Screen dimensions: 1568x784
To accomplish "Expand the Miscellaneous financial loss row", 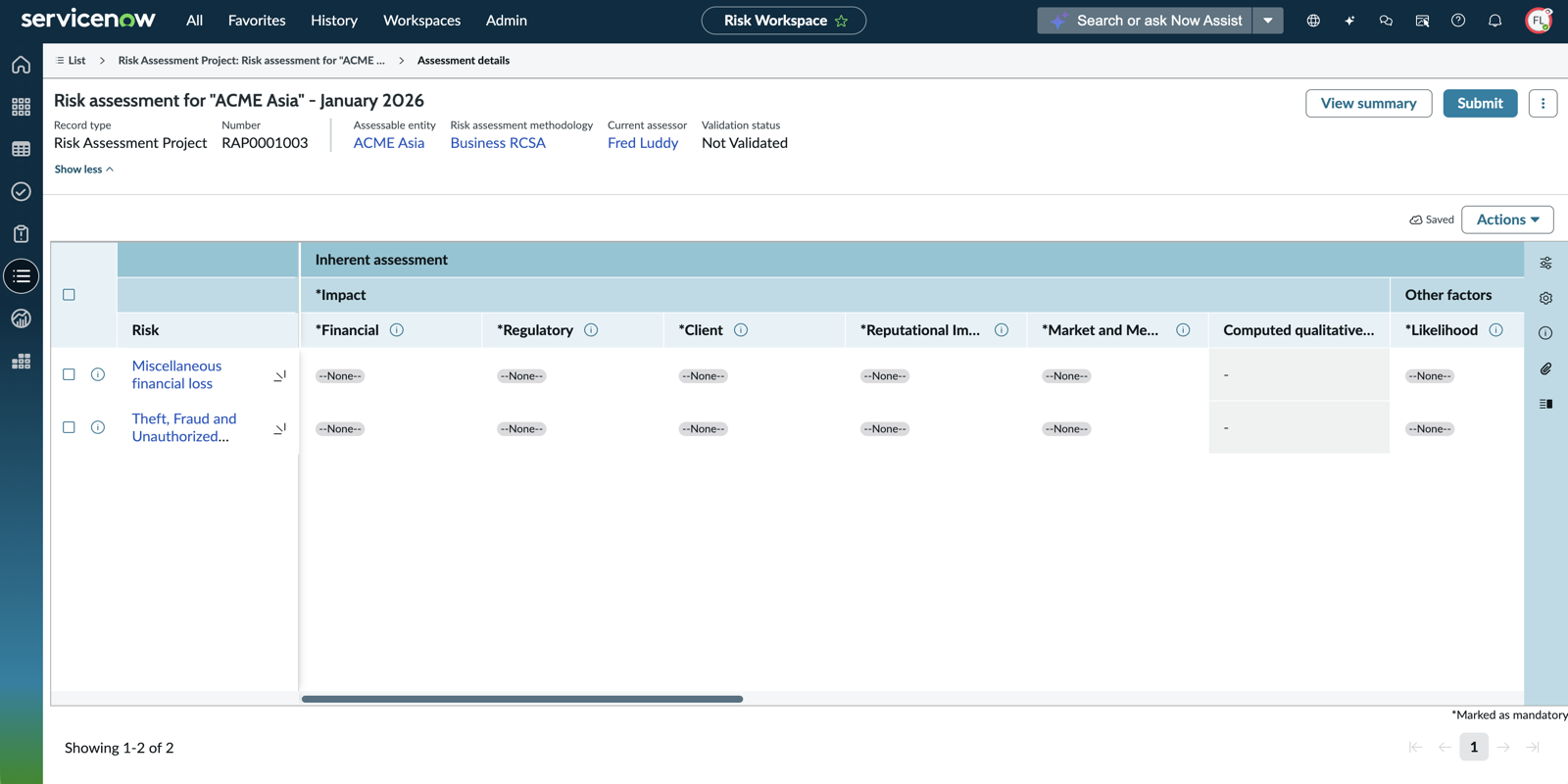I will click(x=280, y=375).
